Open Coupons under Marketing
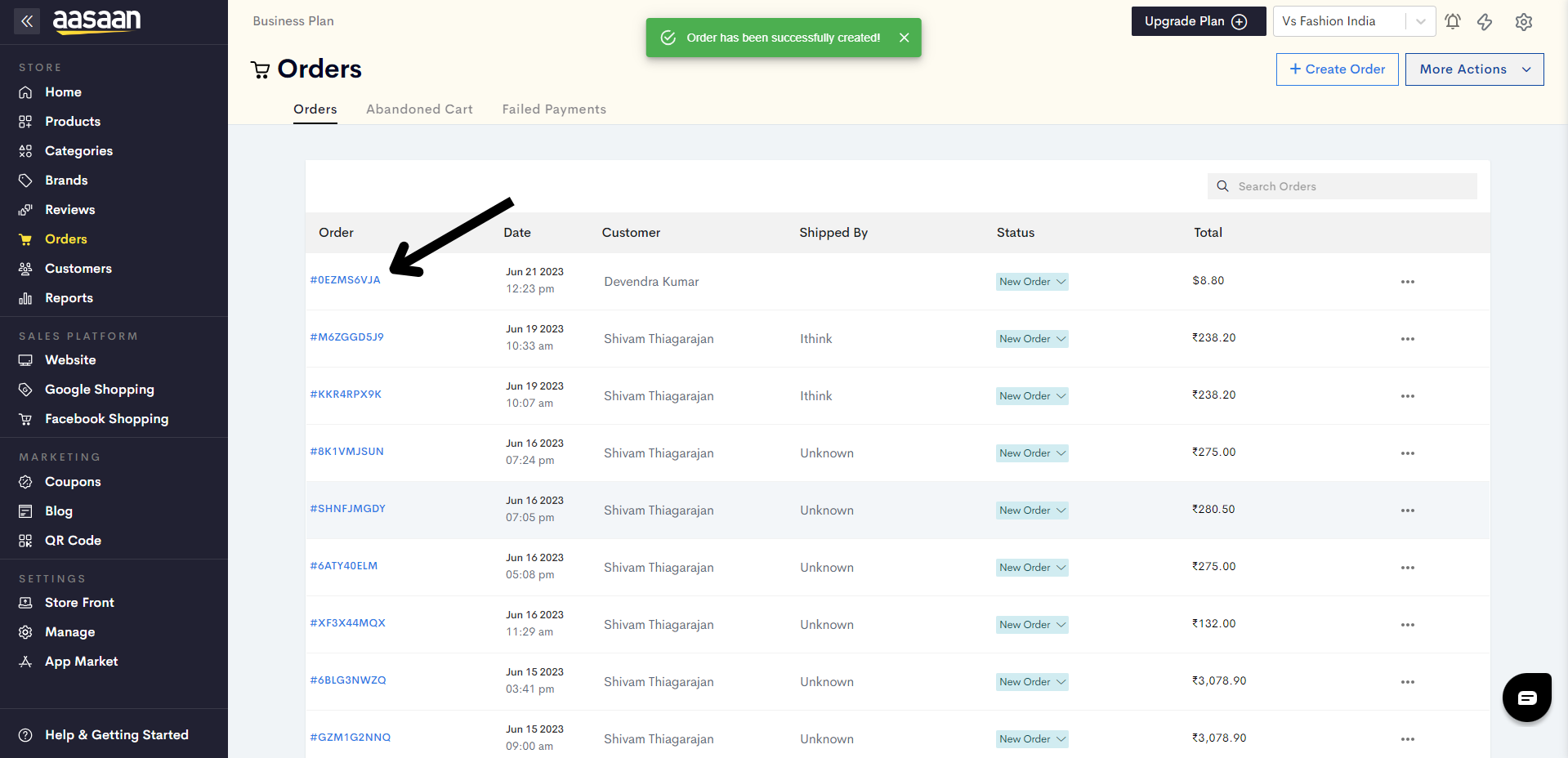This screenshot has height=758, width=1568. (73, 482)
